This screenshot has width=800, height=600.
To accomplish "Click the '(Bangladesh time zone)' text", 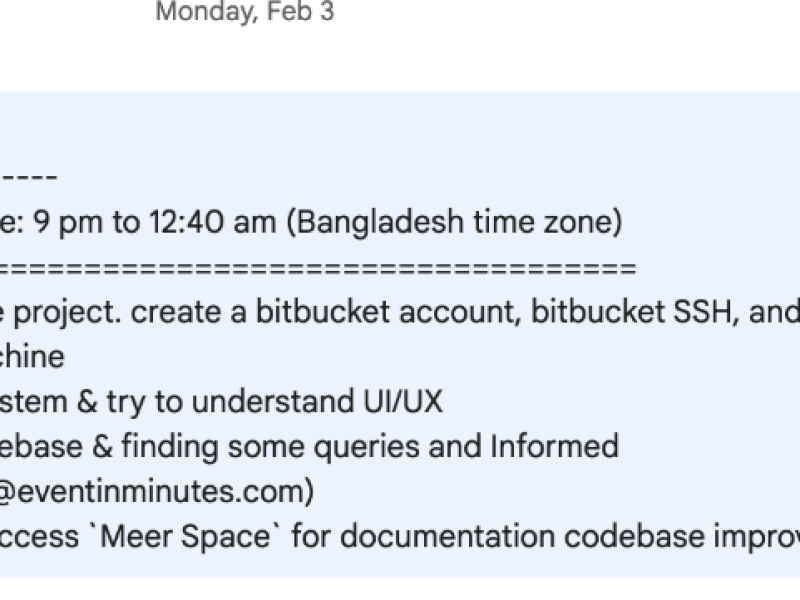I will tap(455, 222).
